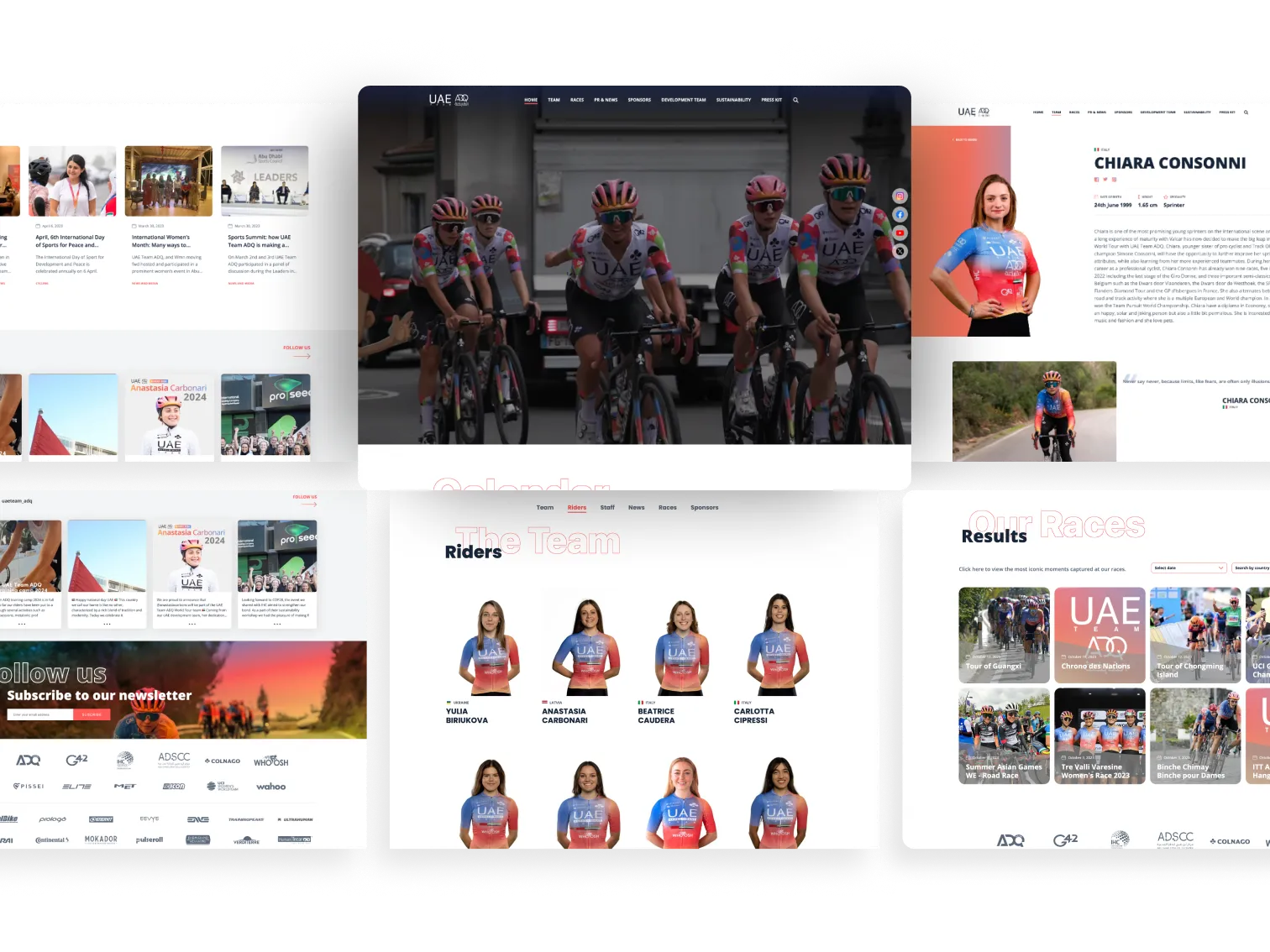This screenshot has height=952, width=1270.
Task: Switch to the Races tab on the Team page
Action: tap(668, 508)
